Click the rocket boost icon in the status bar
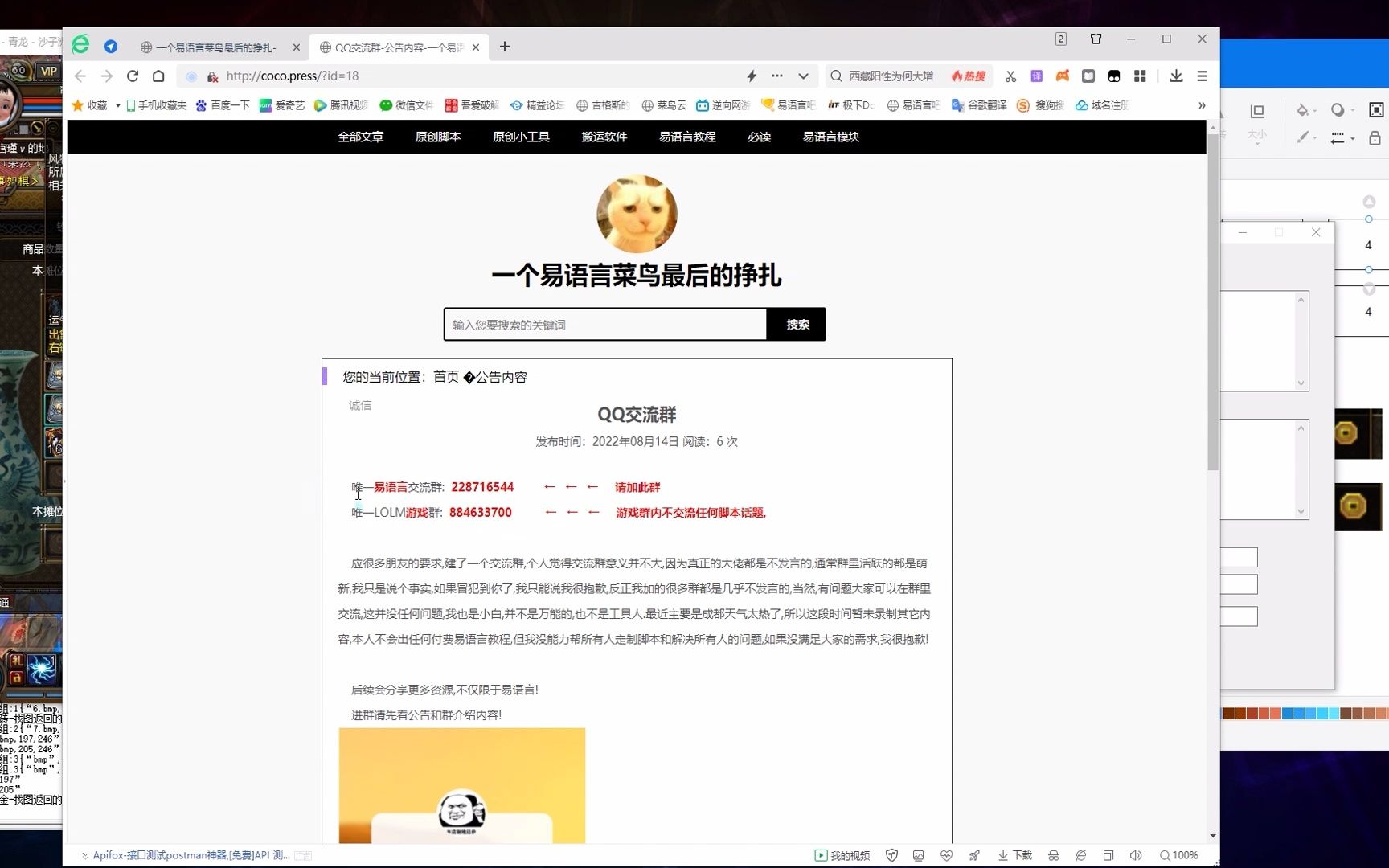This screenshot has height=868, width=1389. (975, 855)
